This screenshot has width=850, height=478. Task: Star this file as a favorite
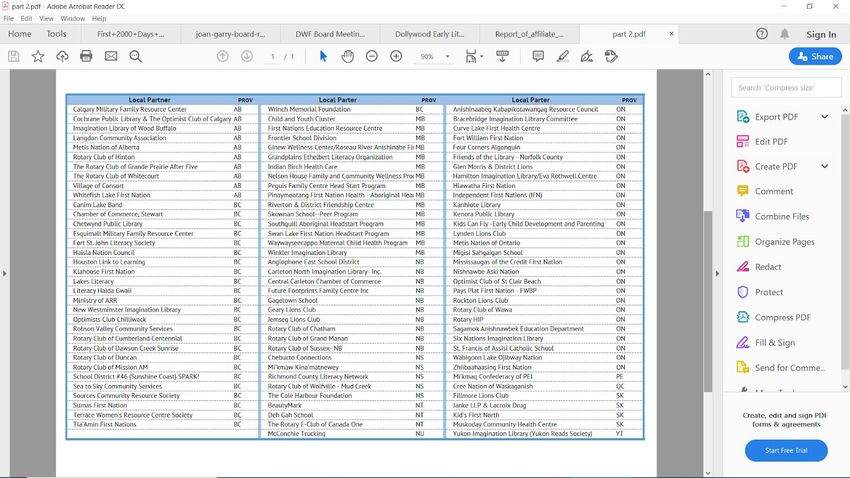coord(38,57)
